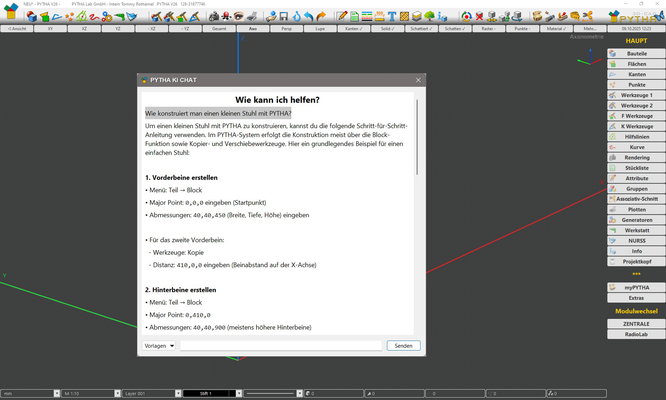
Task: Click the Lupe zoom button
Action: [x=320, y=29]
